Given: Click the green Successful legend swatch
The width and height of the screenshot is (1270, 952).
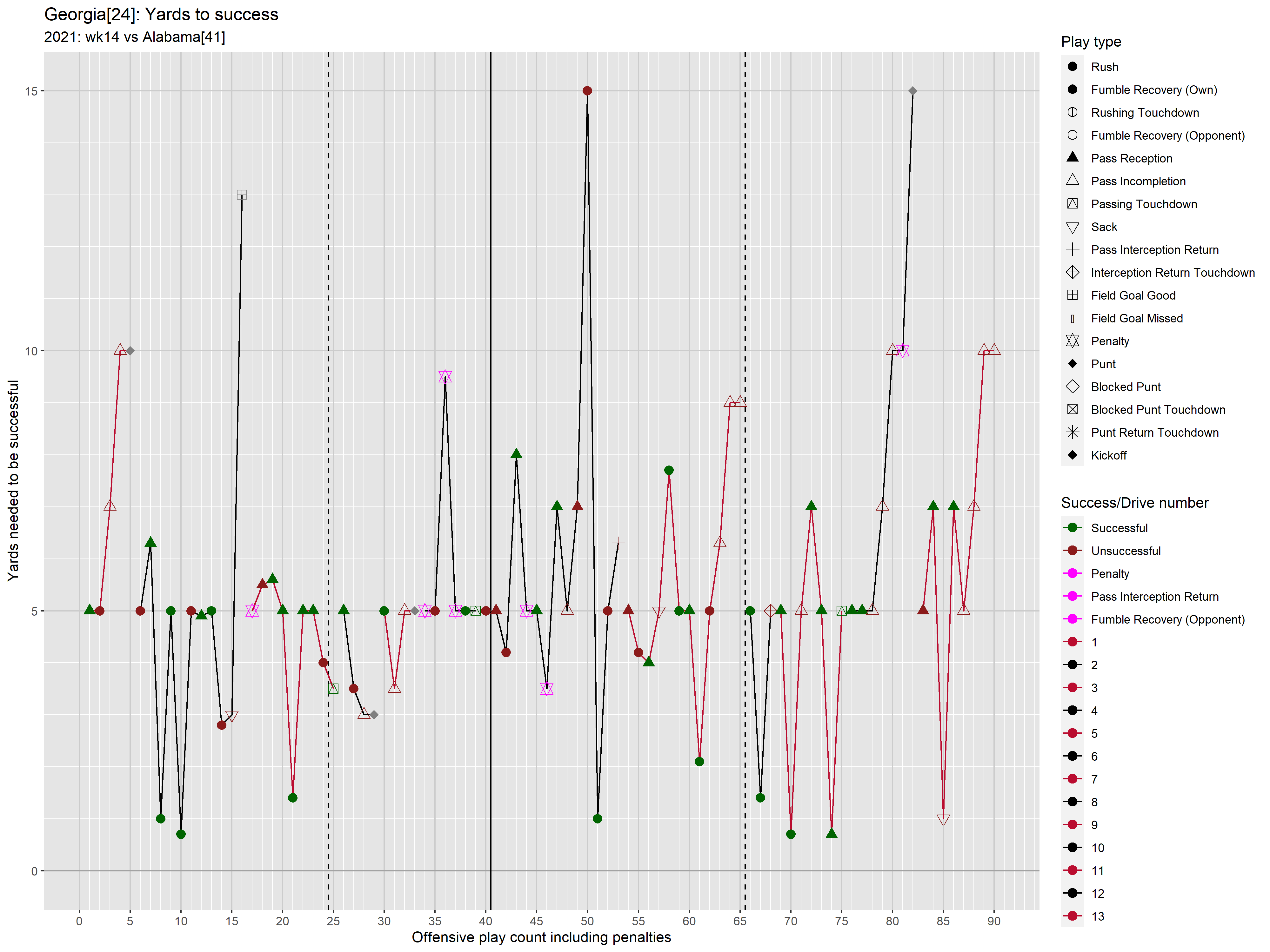Looking at the screenshot, I should click(x=1072, y=527).
